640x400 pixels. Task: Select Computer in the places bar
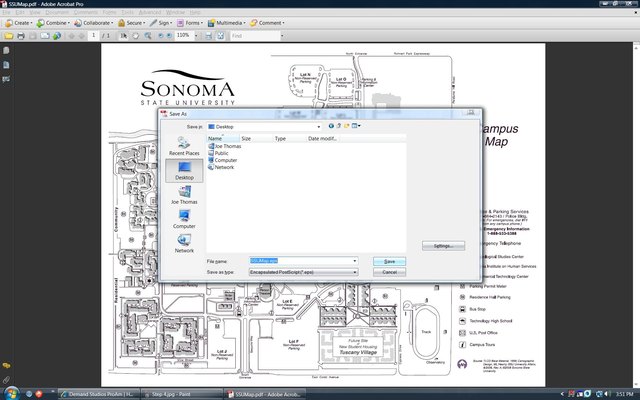[184, 219]
